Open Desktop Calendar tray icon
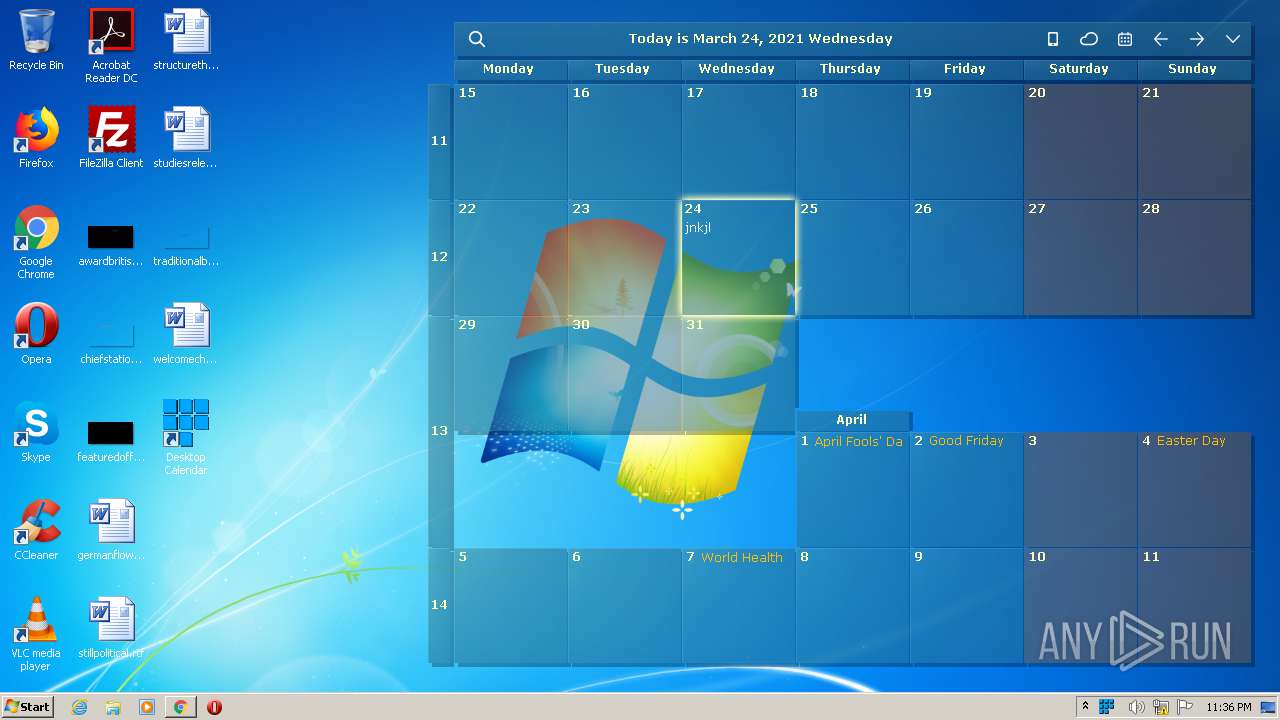Image resolution: width=1280 pixels, height=720 pixels. (1107, 707)
